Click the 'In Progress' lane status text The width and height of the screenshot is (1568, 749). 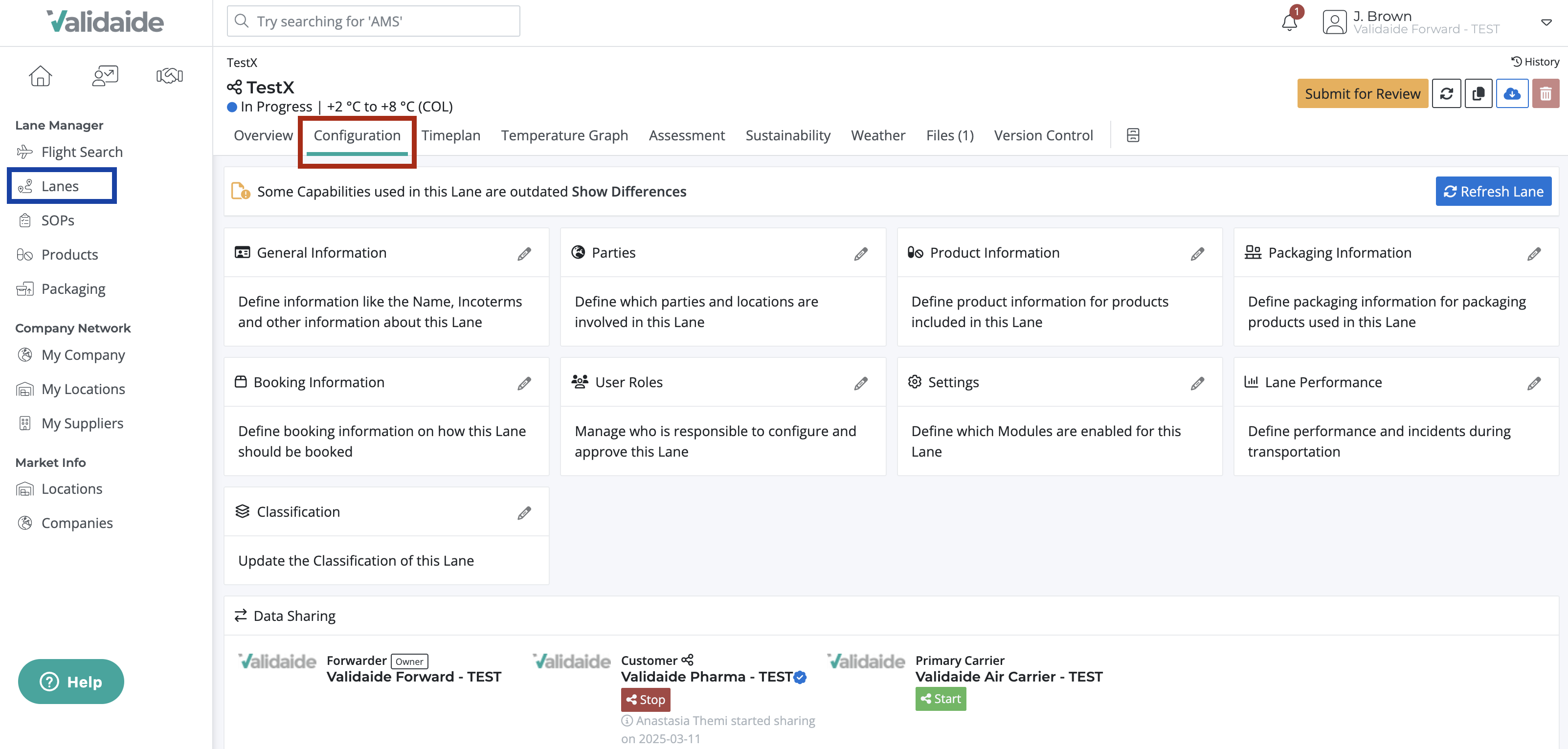(276, 107)
